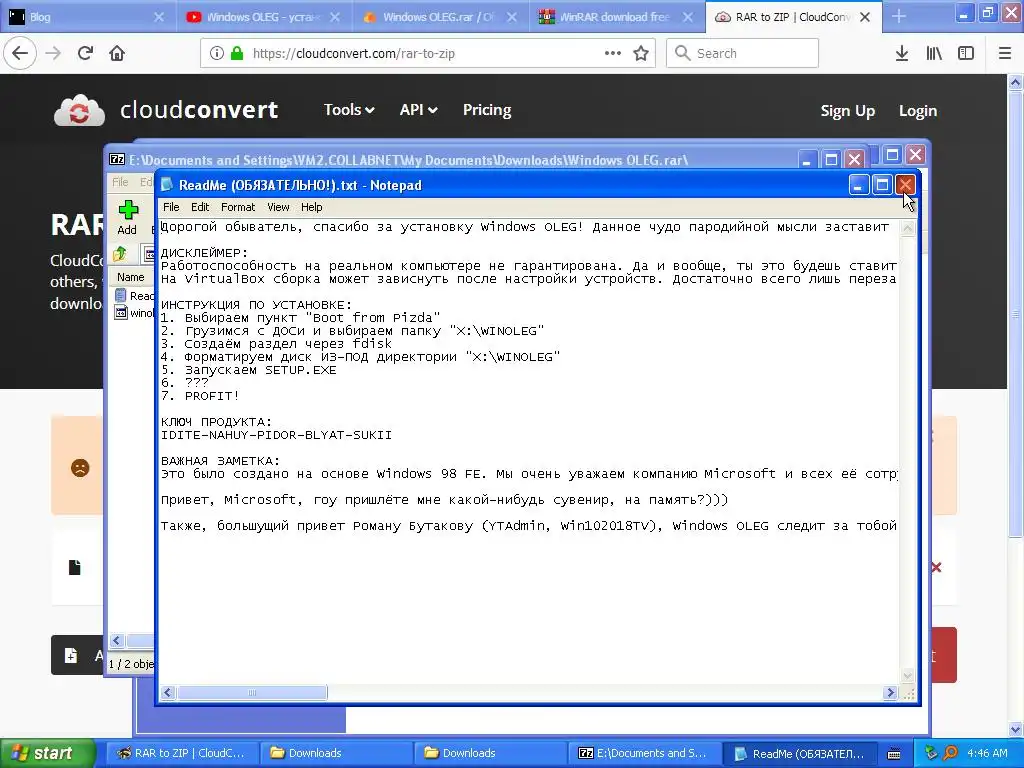Open the Notepad Format menu
Image resolution: width=1024 pixels, height=768 pixels.
[238, 207]
